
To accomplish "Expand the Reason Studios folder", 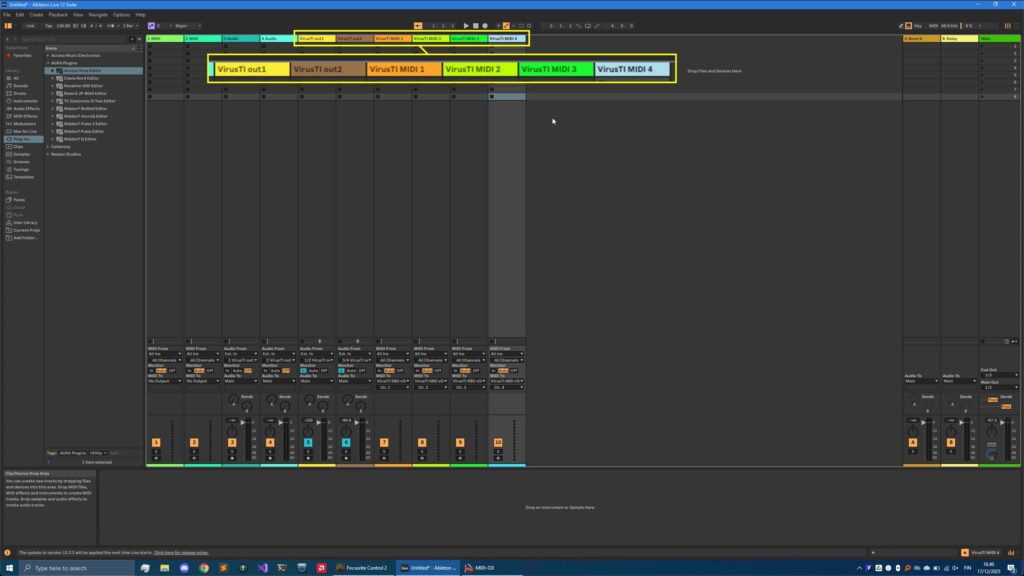I will tap(48, 154).
